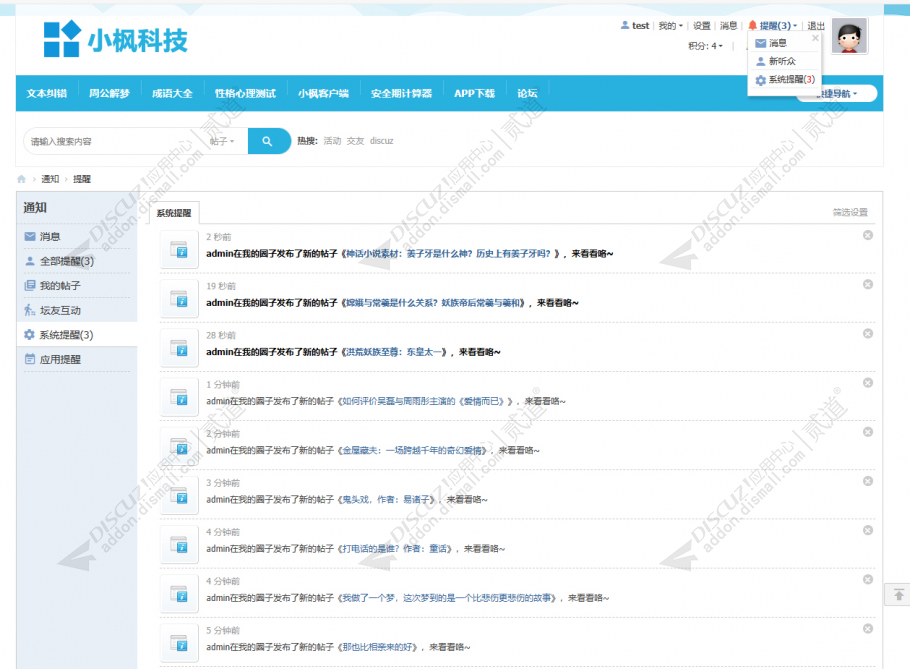Screen dimensions: 910x669
Task: Open the 洪荒妖族至尊：东皇太一 post link
Action: (x=396, y=352)
